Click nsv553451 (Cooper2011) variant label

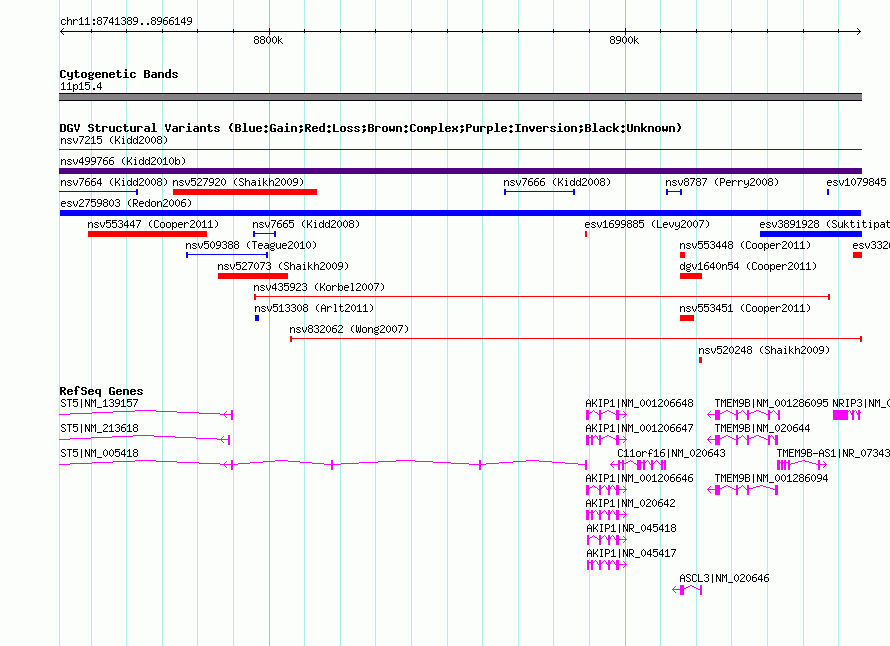[x=745, y=308]
